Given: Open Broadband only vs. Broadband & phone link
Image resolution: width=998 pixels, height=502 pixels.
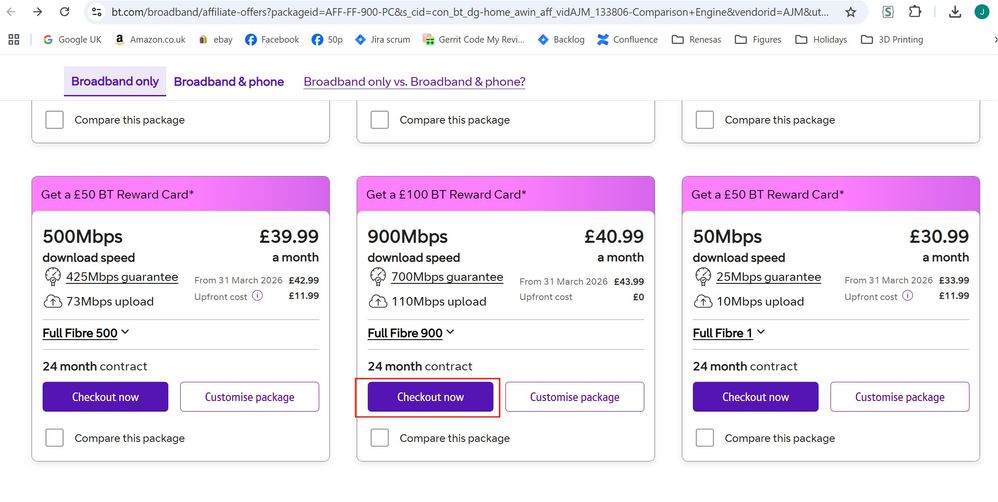Looking at the screenshot, I should (x=414, y=81).
